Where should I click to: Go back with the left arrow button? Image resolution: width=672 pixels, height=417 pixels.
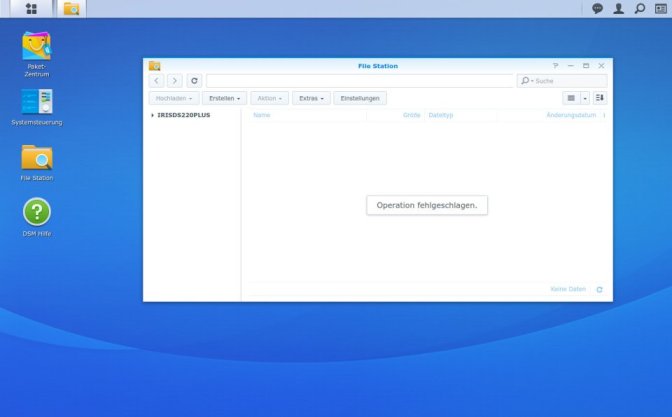[156, 81]
